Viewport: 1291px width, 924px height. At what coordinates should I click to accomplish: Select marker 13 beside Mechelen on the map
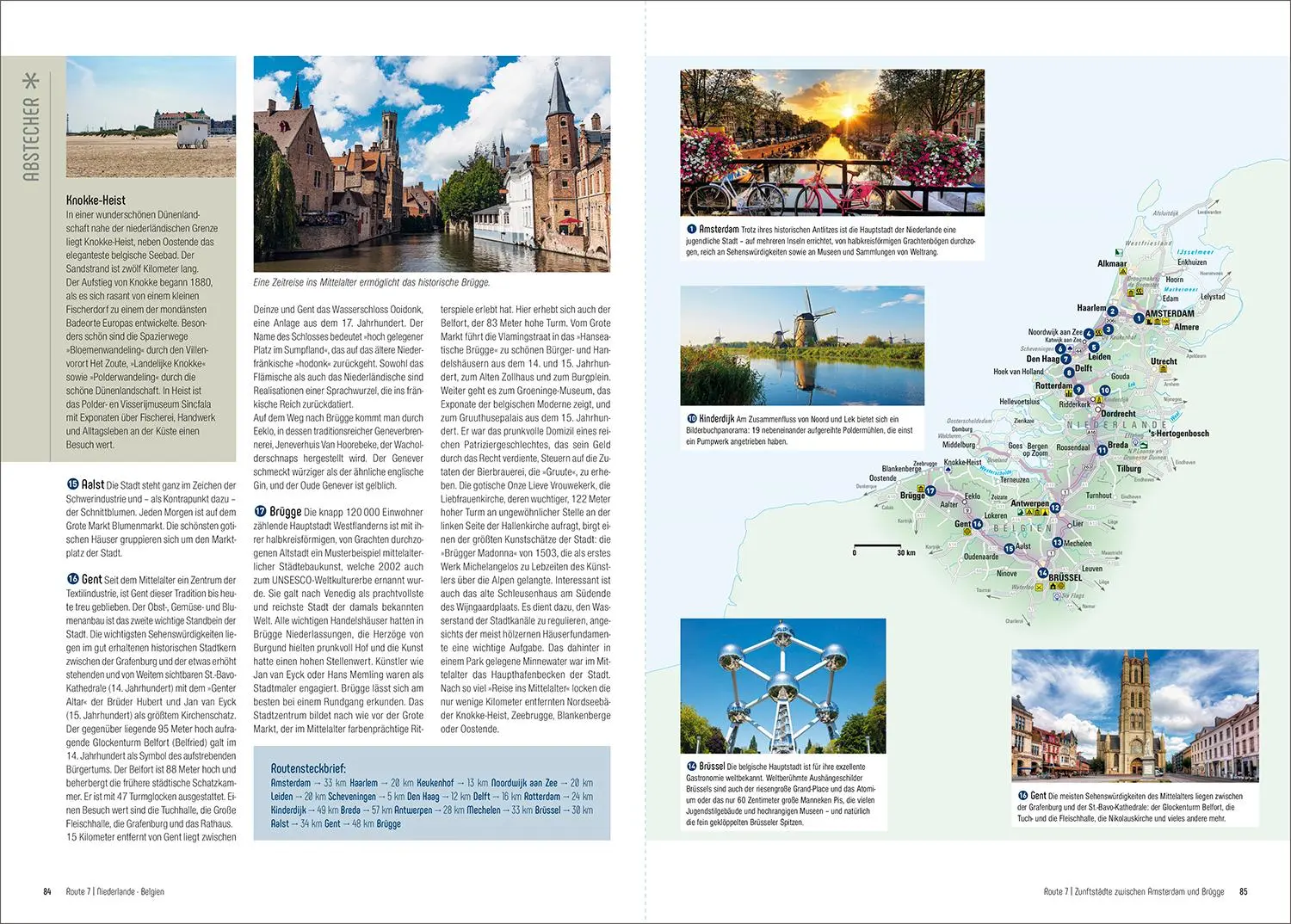[1057, 543]
